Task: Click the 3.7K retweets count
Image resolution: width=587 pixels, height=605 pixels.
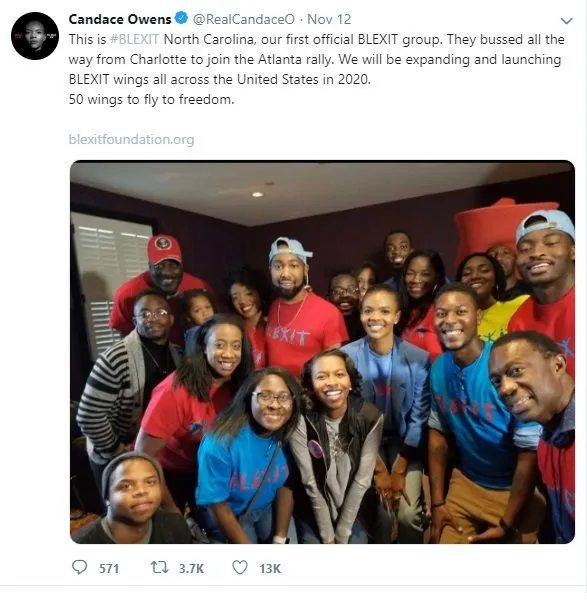Action: pos(191,568)
